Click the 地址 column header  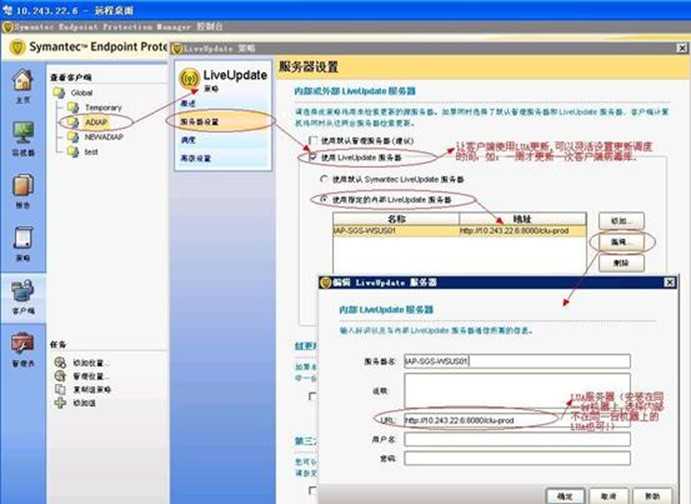[523, 219]
